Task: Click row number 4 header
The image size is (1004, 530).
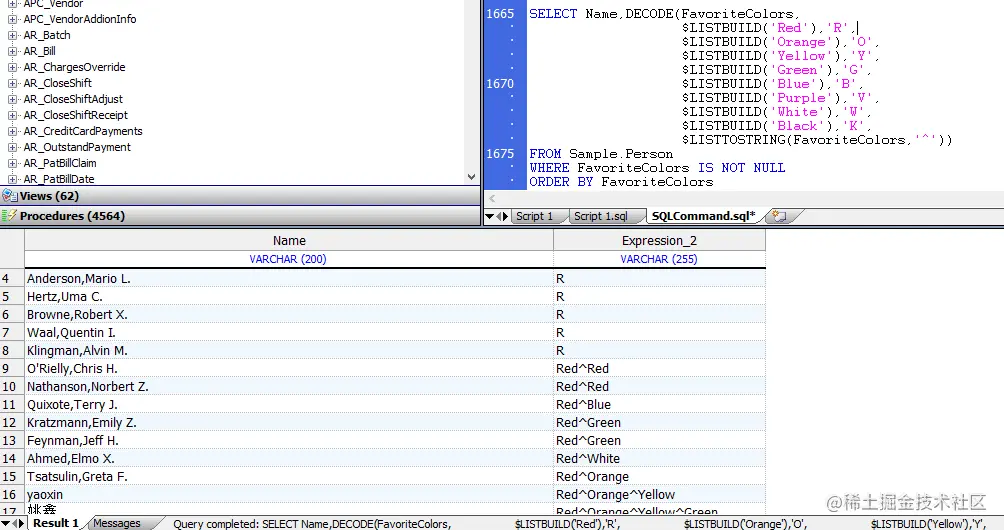Action: [x=12, y=278]
